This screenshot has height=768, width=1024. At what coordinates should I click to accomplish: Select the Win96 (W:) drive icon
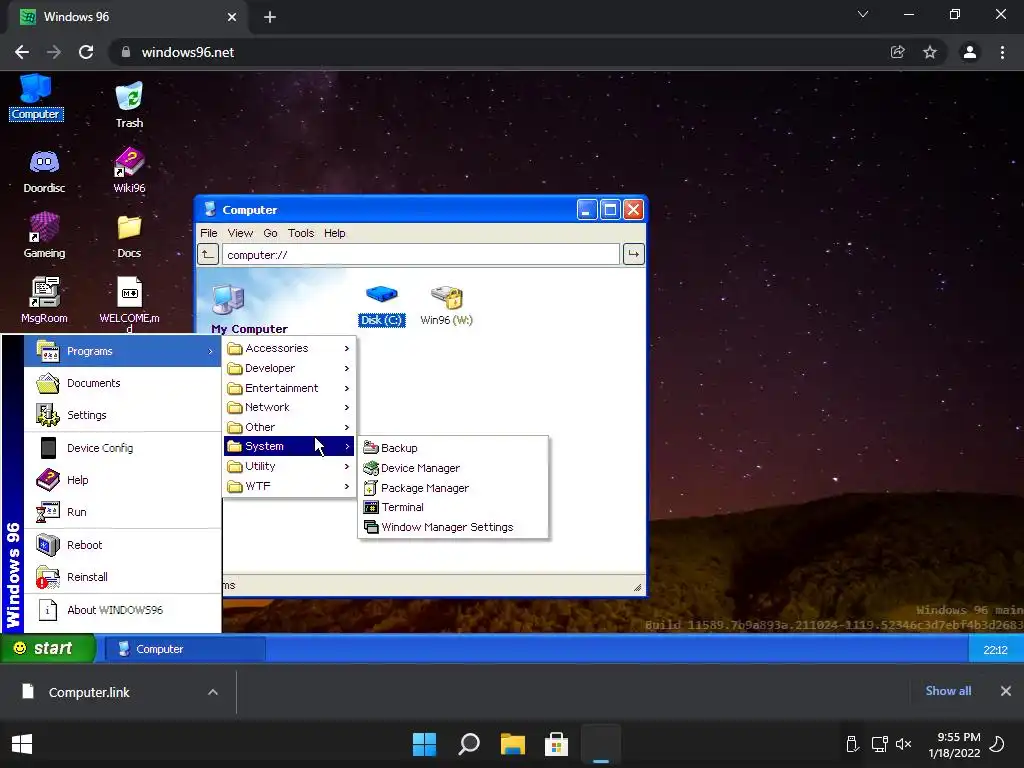tap(446, 305)
